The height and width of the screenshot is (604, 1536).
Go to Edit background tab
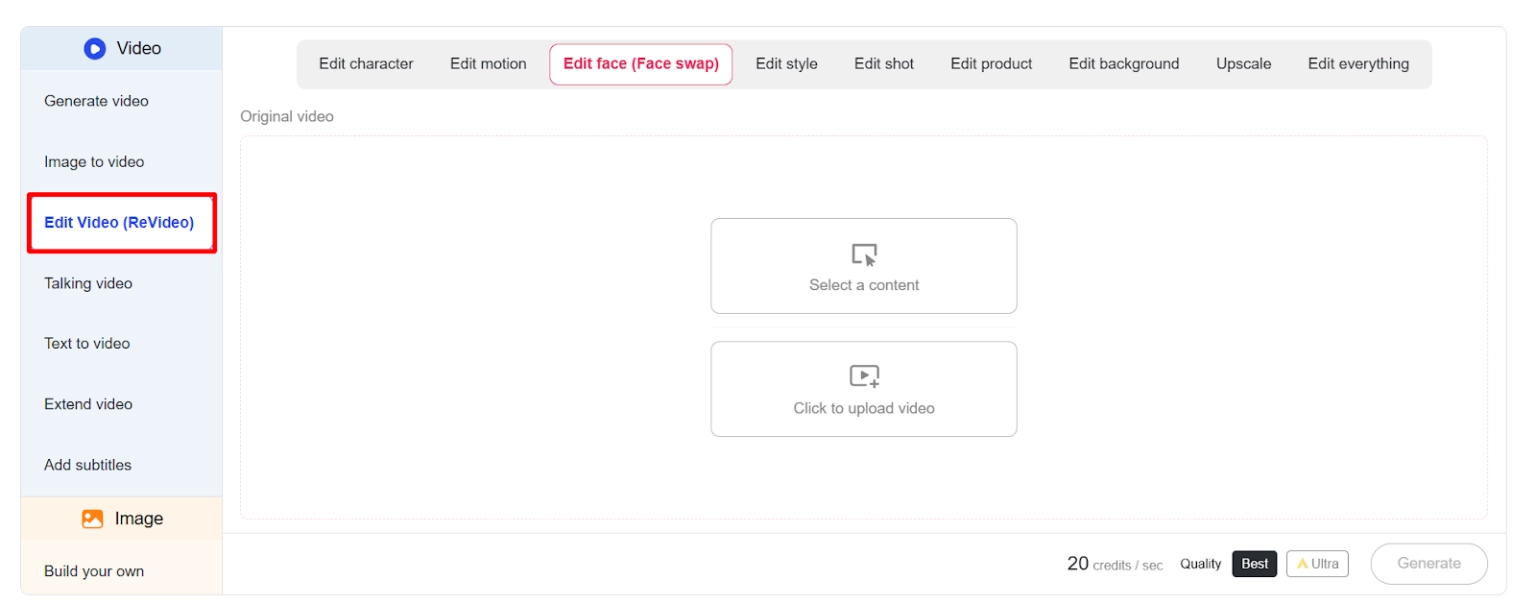tap(1123, 64)
